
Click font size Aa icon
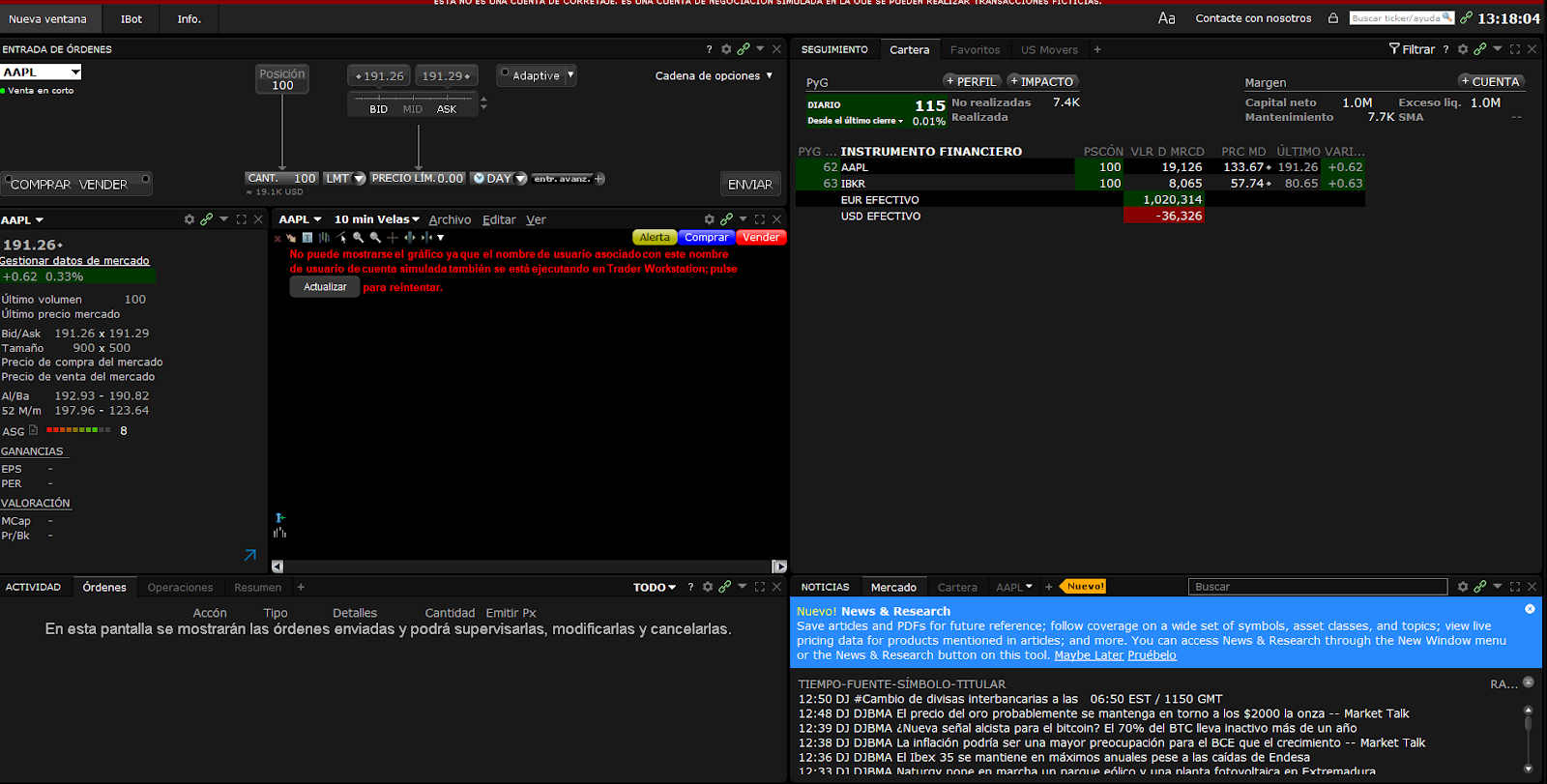click(1167, 18)
